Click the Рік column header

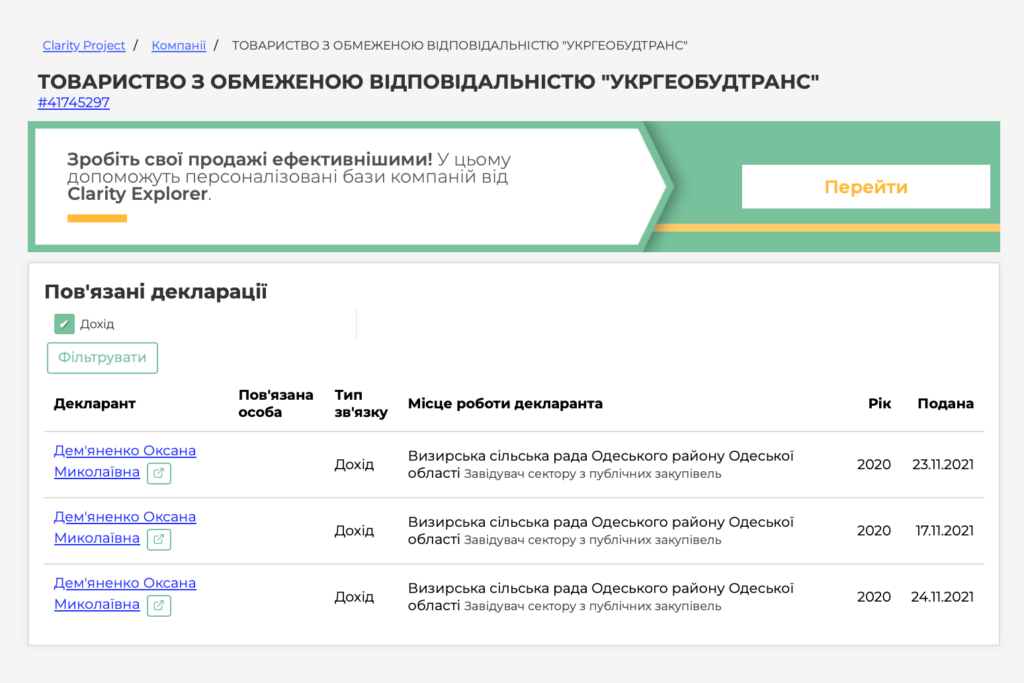(879, 403)
